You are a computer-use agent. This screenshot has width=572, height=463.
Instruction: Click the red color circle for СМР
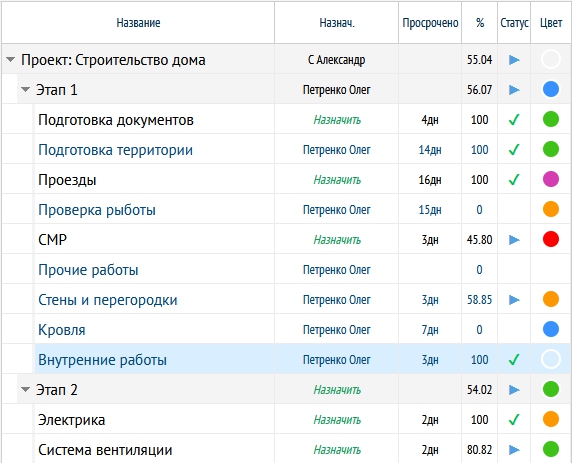(551, 239)
